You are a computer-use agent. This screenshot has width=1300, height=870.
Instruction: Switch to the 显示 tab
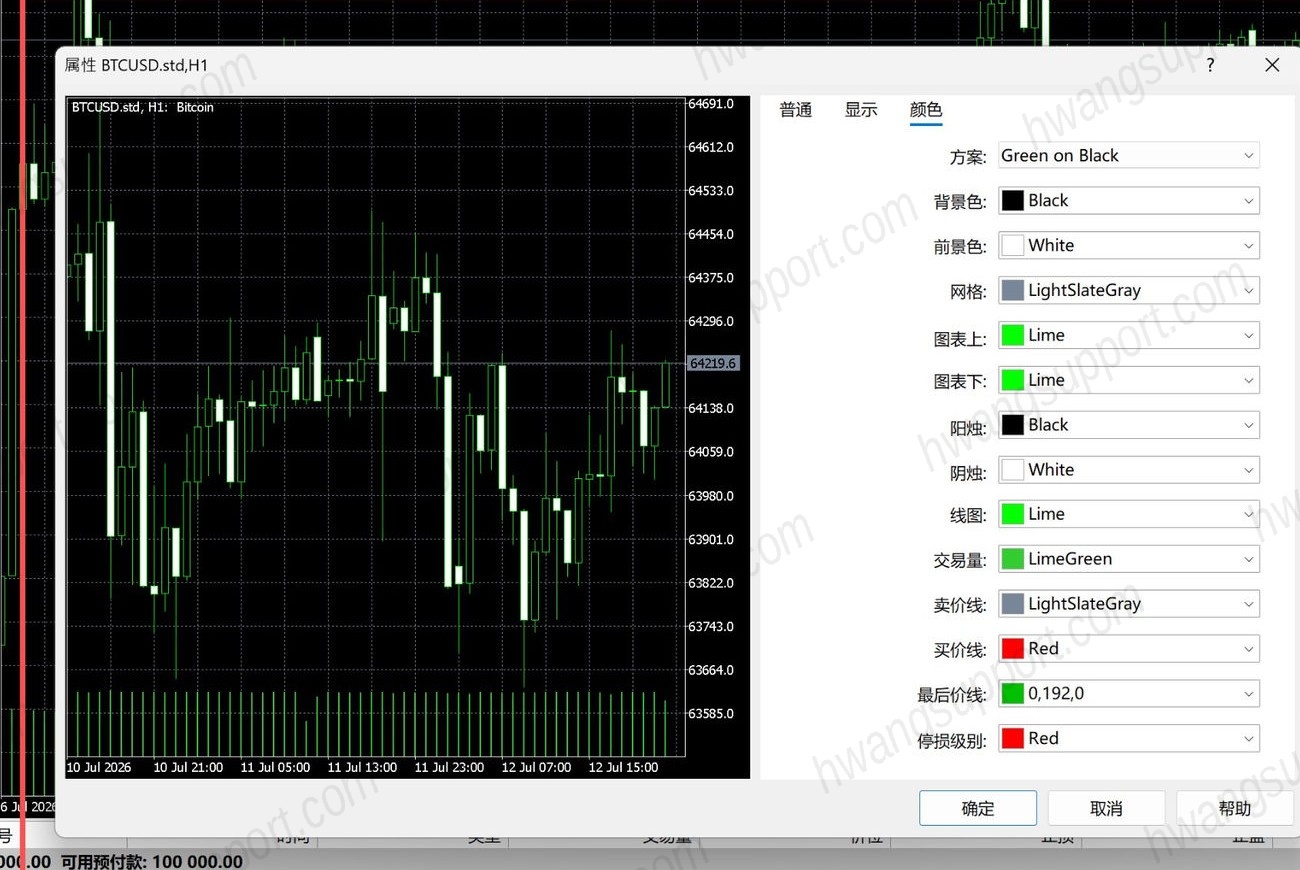pyautogui.click(x=861, y=110)
